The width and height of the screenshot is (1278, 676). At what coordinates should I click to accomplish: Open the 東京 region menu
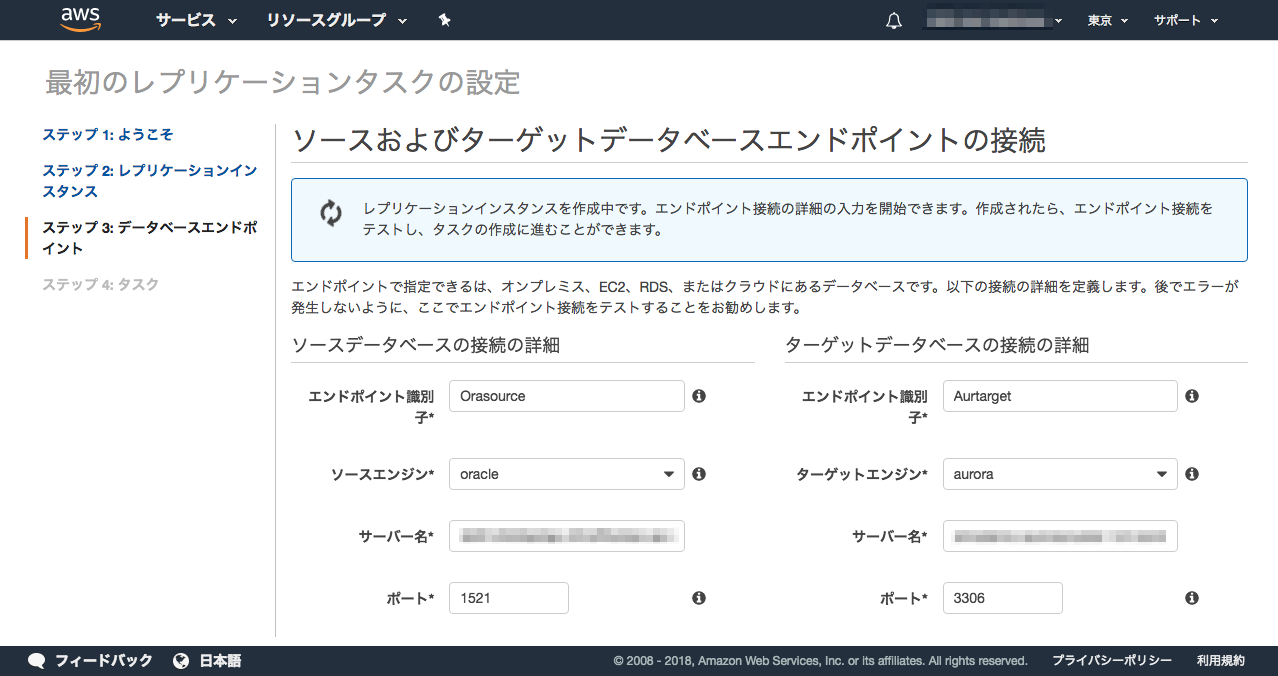1107,20
